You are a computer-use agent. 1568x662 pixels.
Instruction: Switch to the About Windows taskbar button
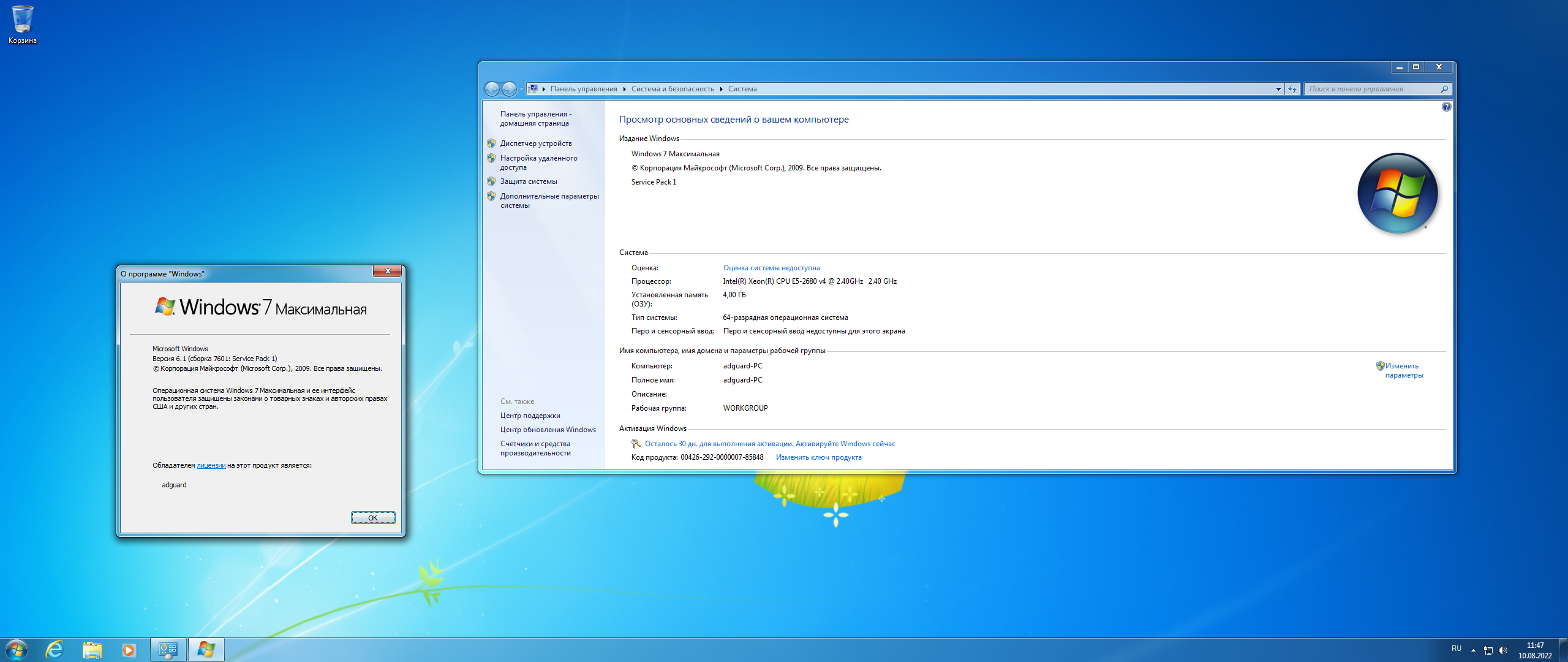click(206, 650)
